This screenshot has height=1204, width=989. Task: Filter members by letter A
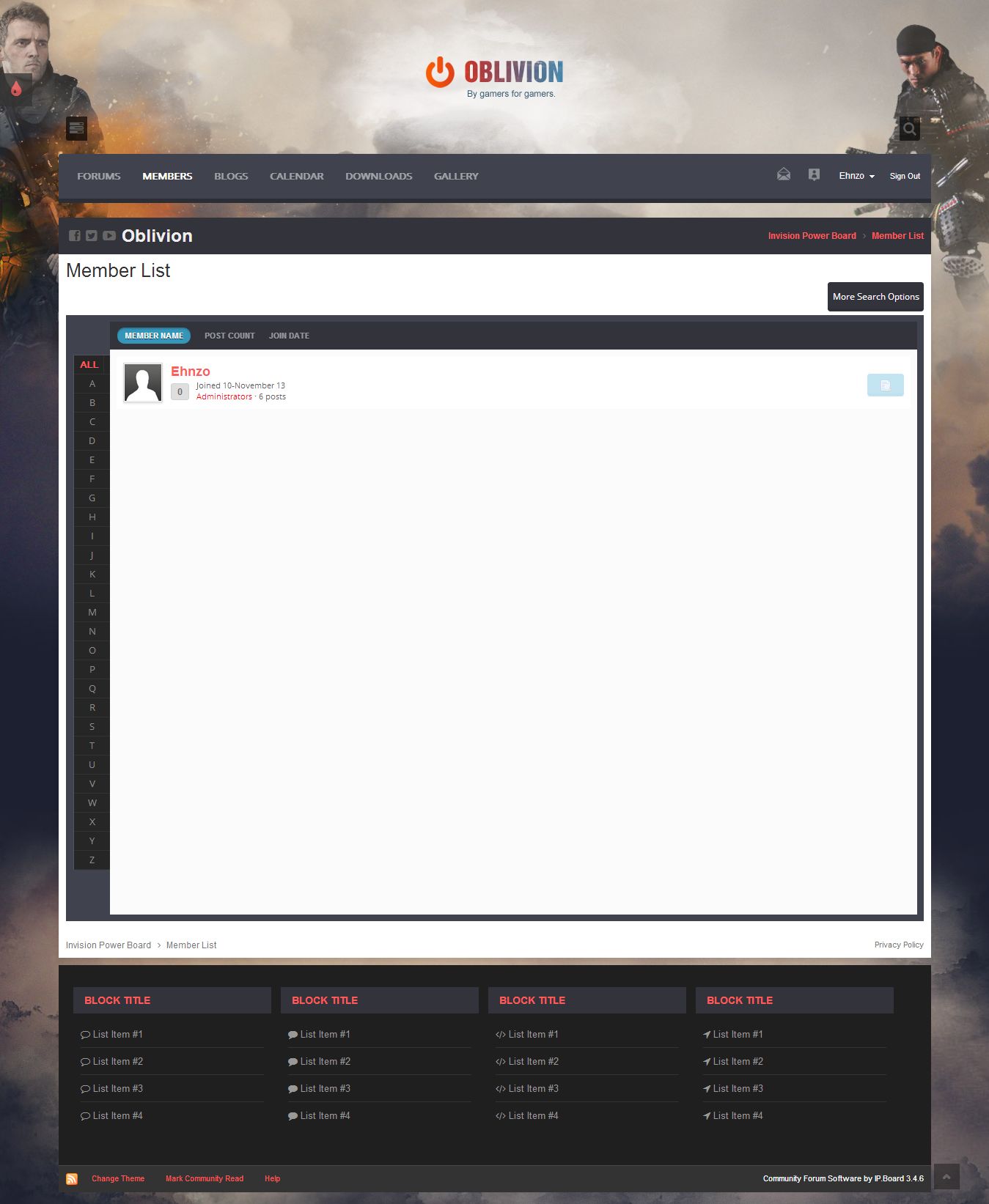(92, 384)
